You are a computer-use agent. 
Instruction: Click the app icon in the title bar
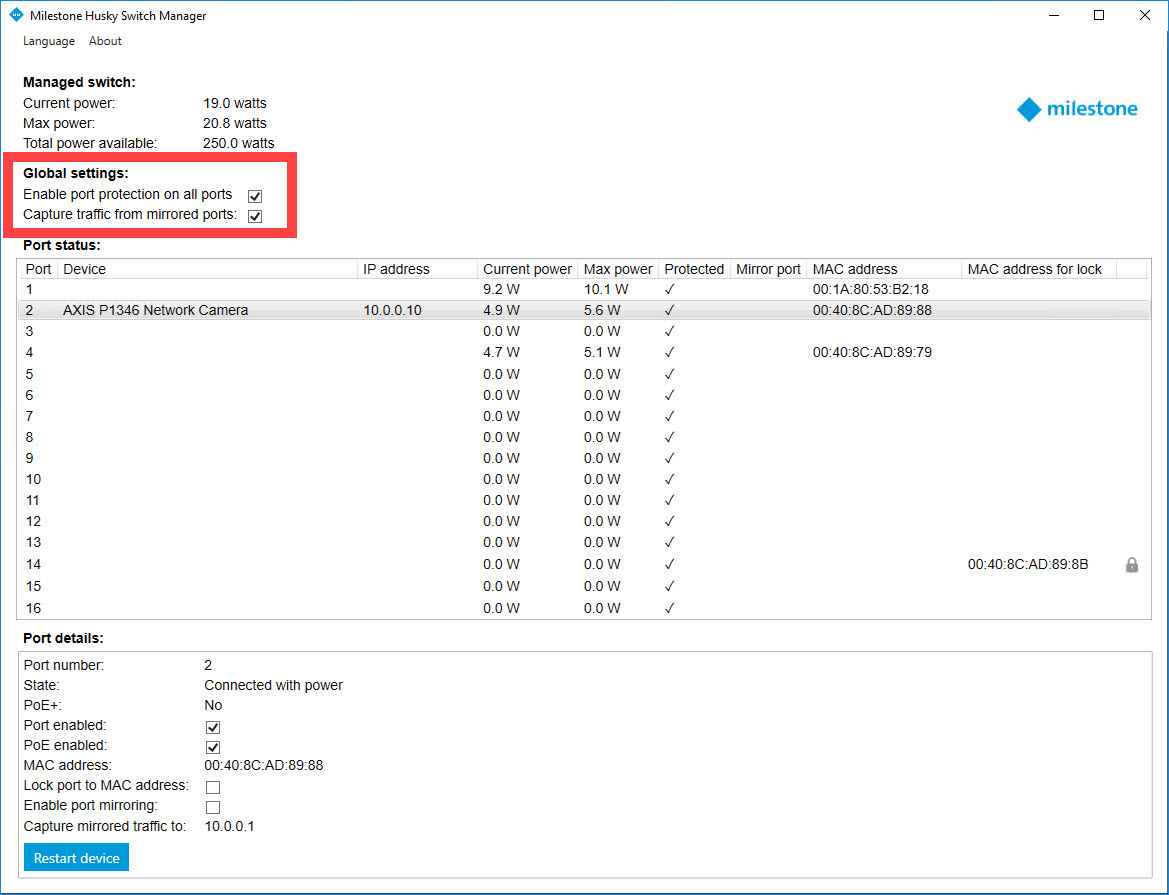pos(15,16)
